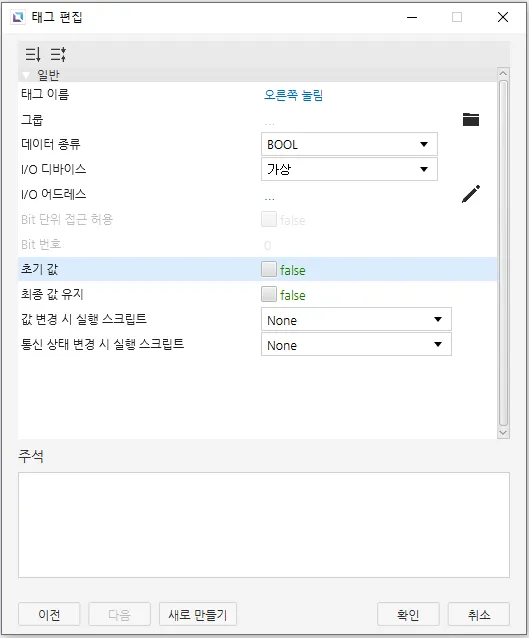Click the pencil icon to edit I/O 어드레스
The image size is (529, 638).
471,194
